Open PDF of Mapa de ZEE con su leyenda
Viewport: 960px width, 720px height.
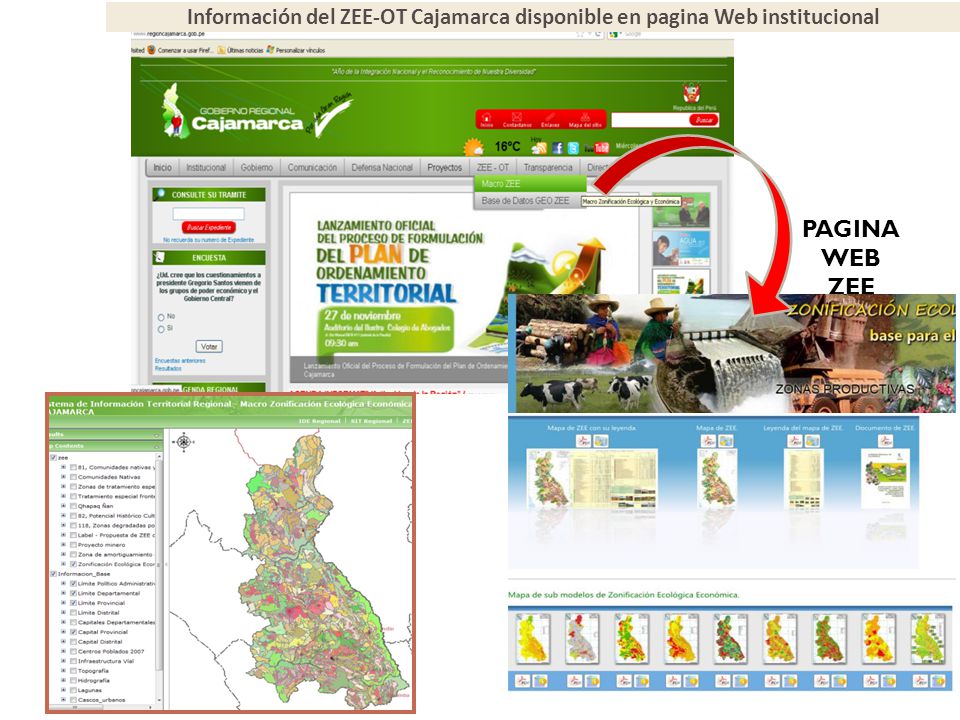[583, 440]
